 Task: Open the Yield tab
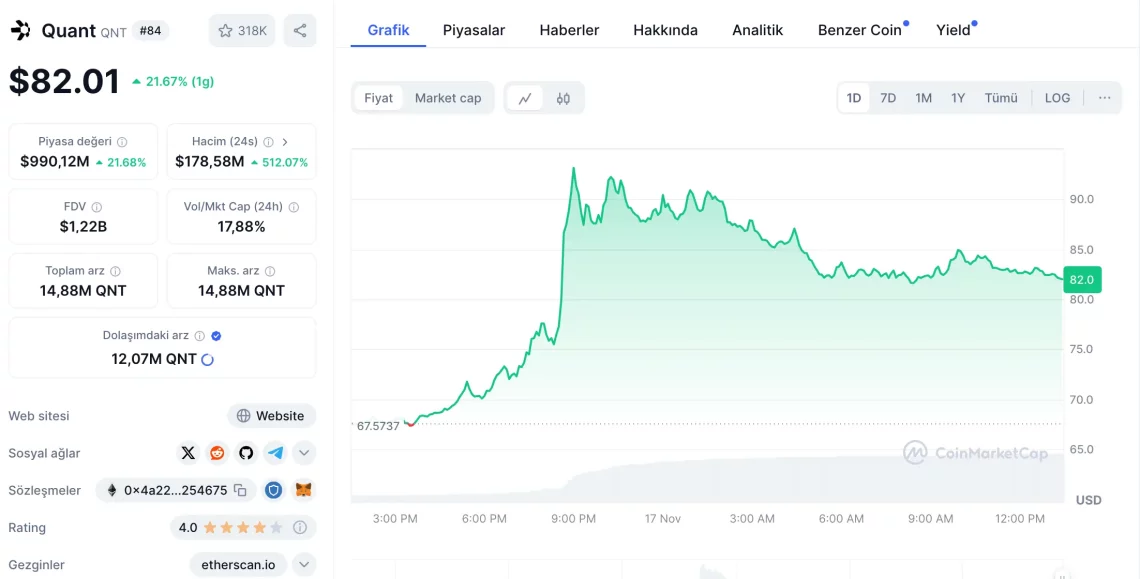(x=953, y=30)
